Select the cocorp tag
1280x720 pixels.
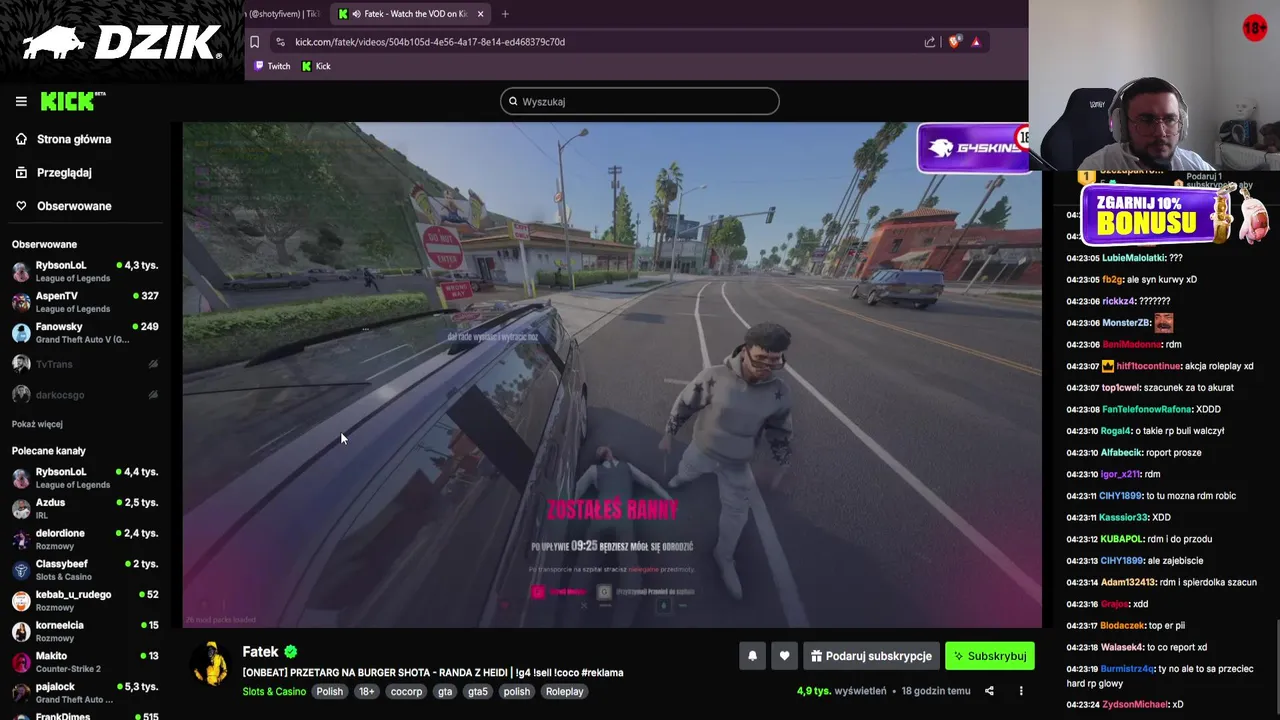pyautogui.click(x=406, y=691)
